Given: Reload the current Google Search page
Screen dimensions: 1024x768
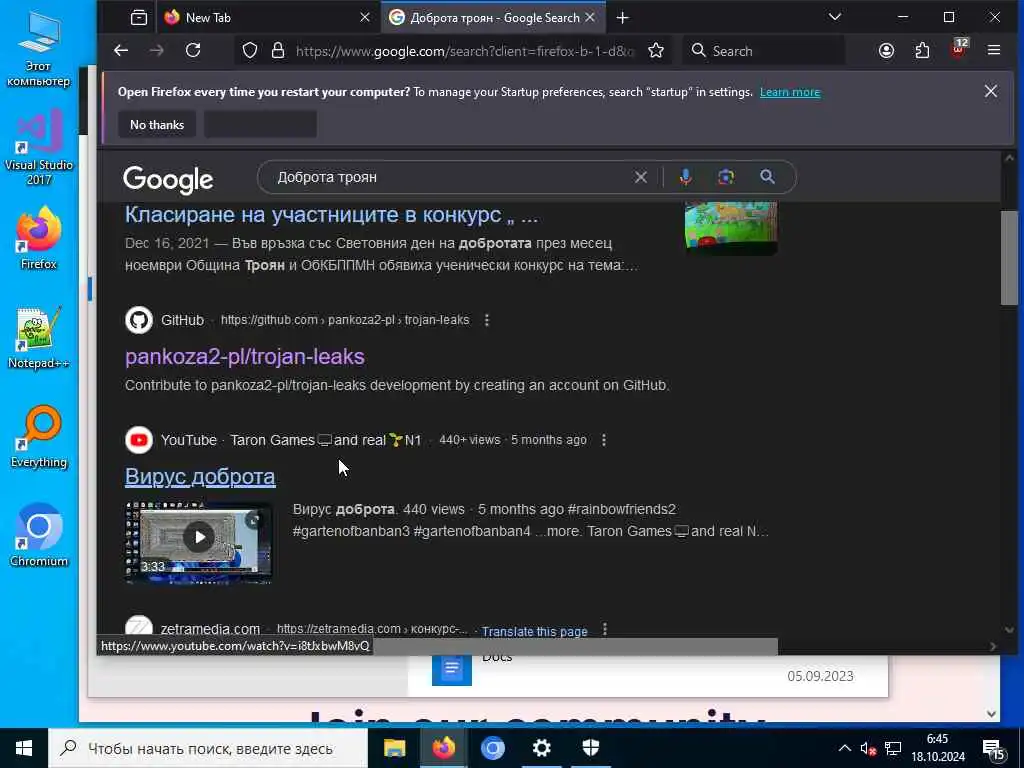Looking at the screenshot, I should pyautogui.click(x=193, y=50).
